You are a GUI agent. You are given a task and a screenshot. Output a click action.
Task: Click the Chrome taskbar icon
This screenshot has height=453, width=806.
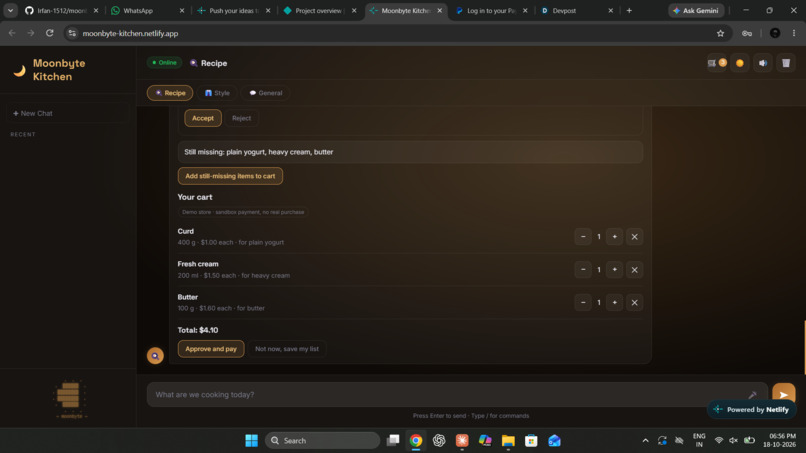(416, 441)
